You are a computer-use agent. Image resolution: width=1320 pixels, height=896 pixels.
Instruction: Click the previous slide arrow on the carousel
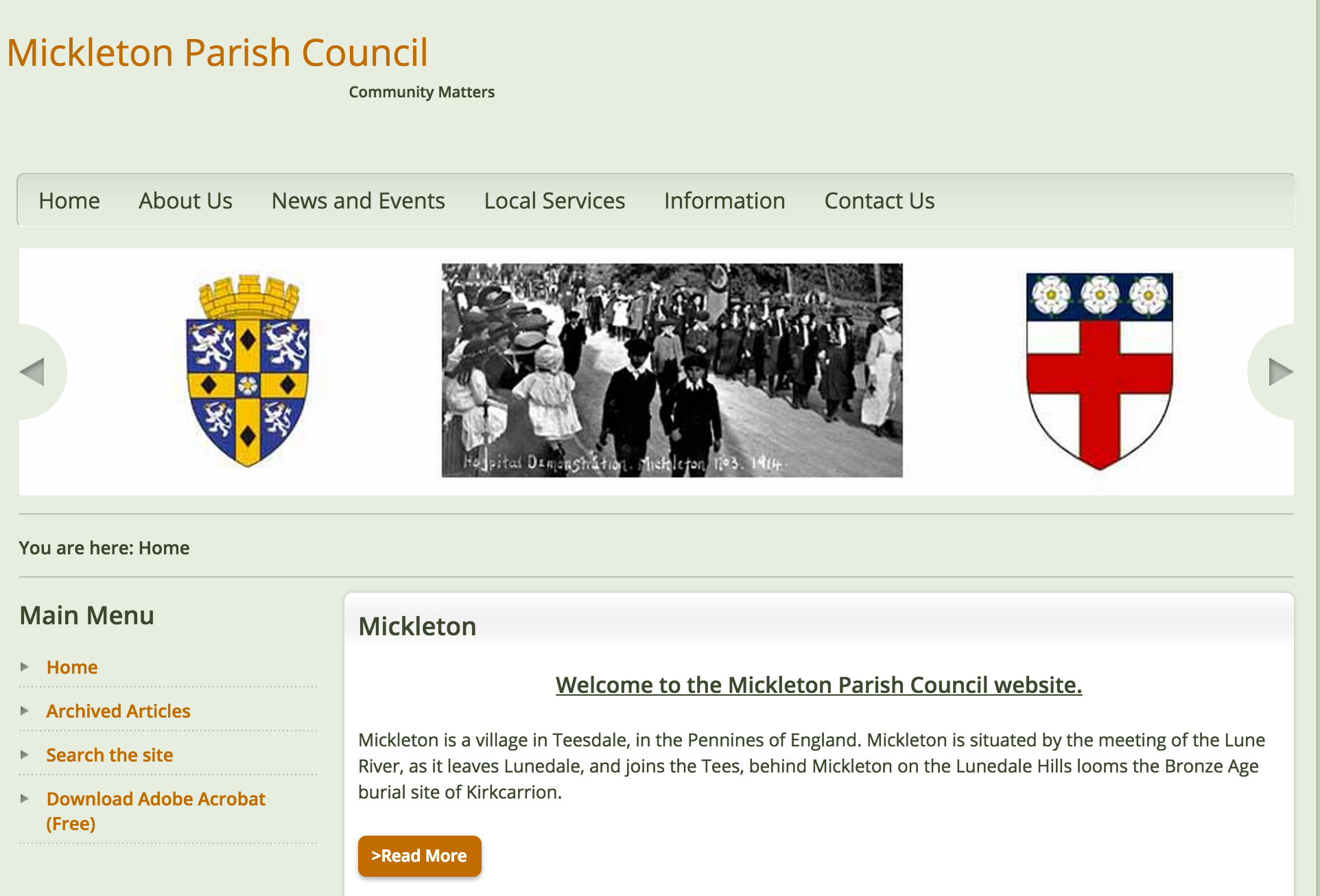click(34, 372)
